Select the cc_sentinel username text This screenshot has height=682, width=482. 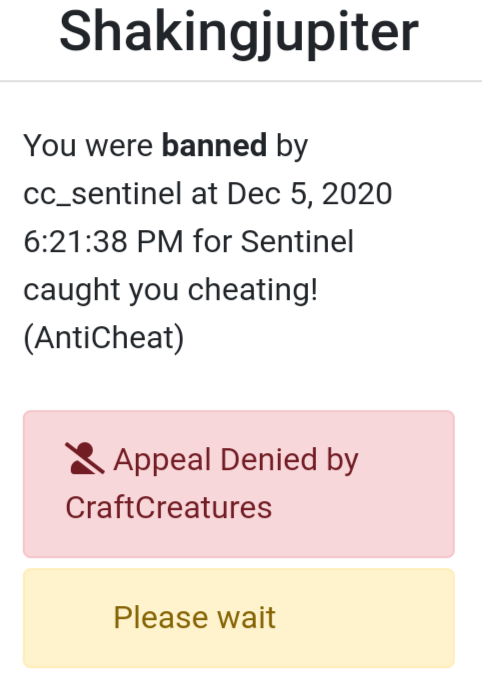tap(102, 194)
